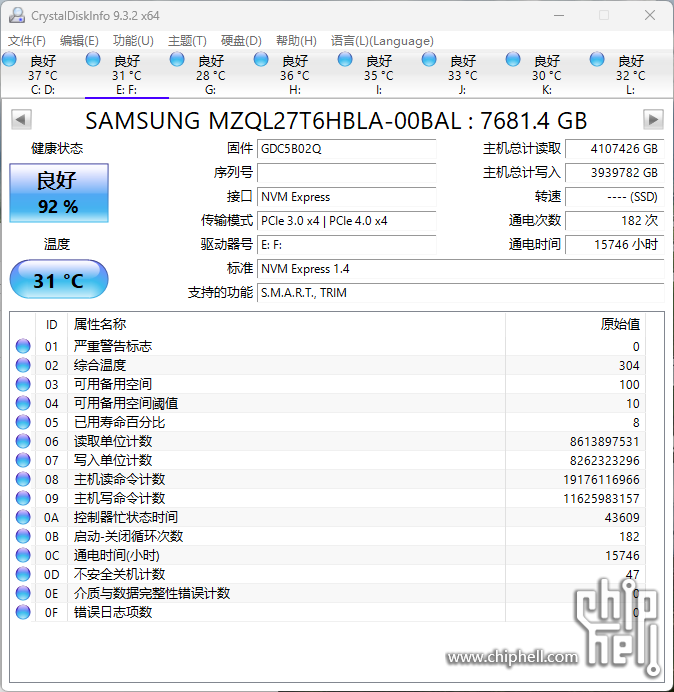Image resolution: width=674 pixels, height=692 pixels.
Task: Click the ID column header
Action: (x=51, y=325)
